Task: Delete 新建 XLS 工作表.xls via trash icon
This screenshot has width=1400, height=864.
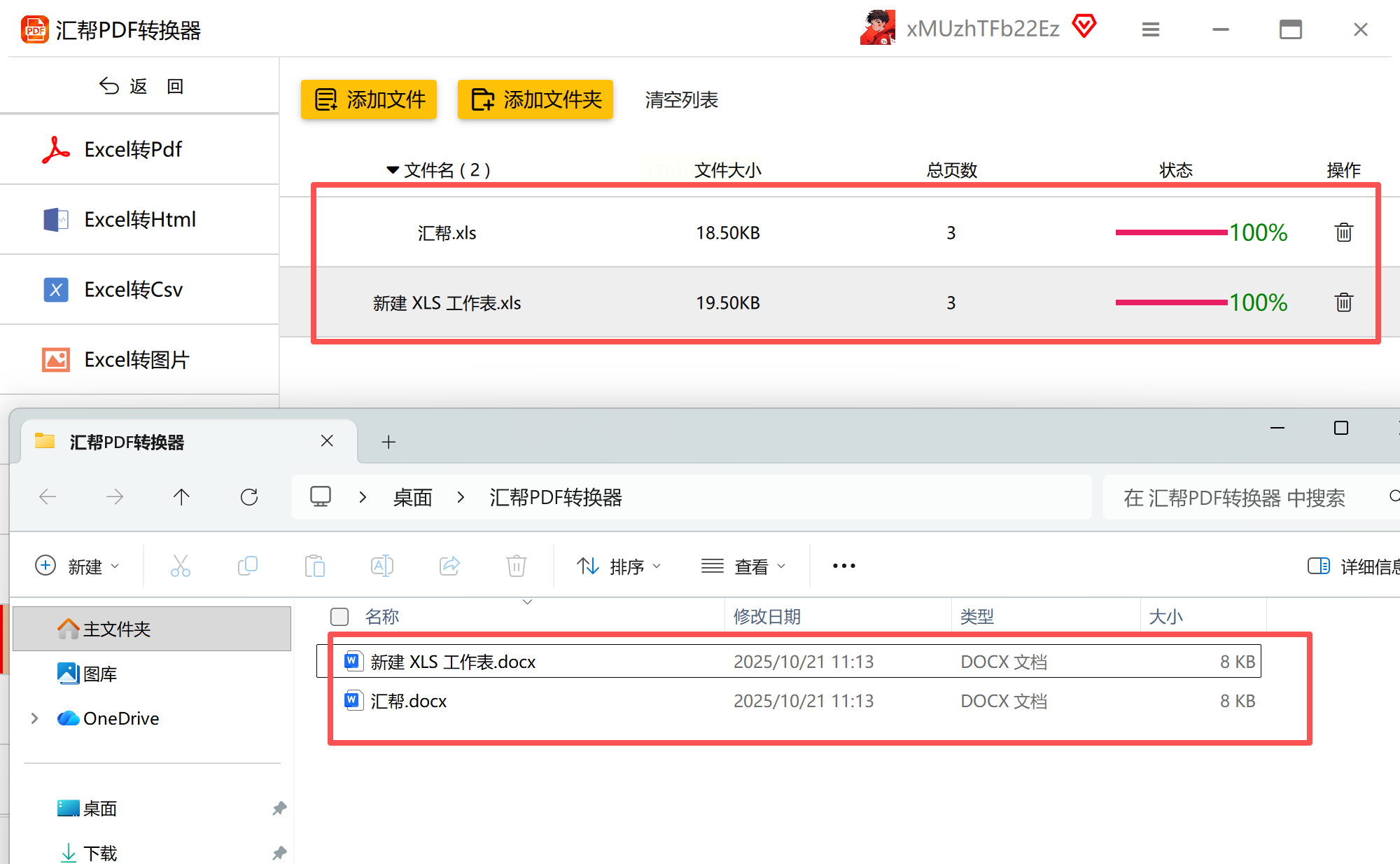Action: click(1343, 302)
